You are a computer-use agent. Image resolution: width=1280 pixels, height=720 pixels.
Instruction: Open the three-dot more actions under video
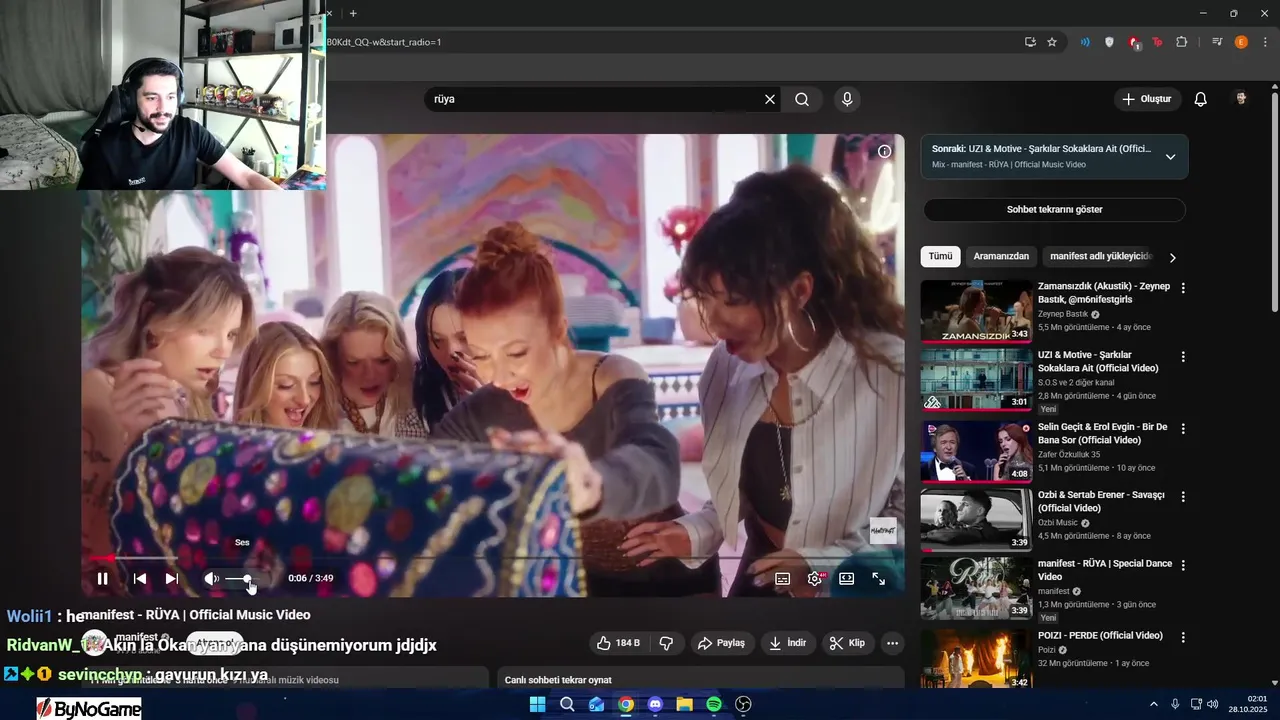tap(892, 643)
